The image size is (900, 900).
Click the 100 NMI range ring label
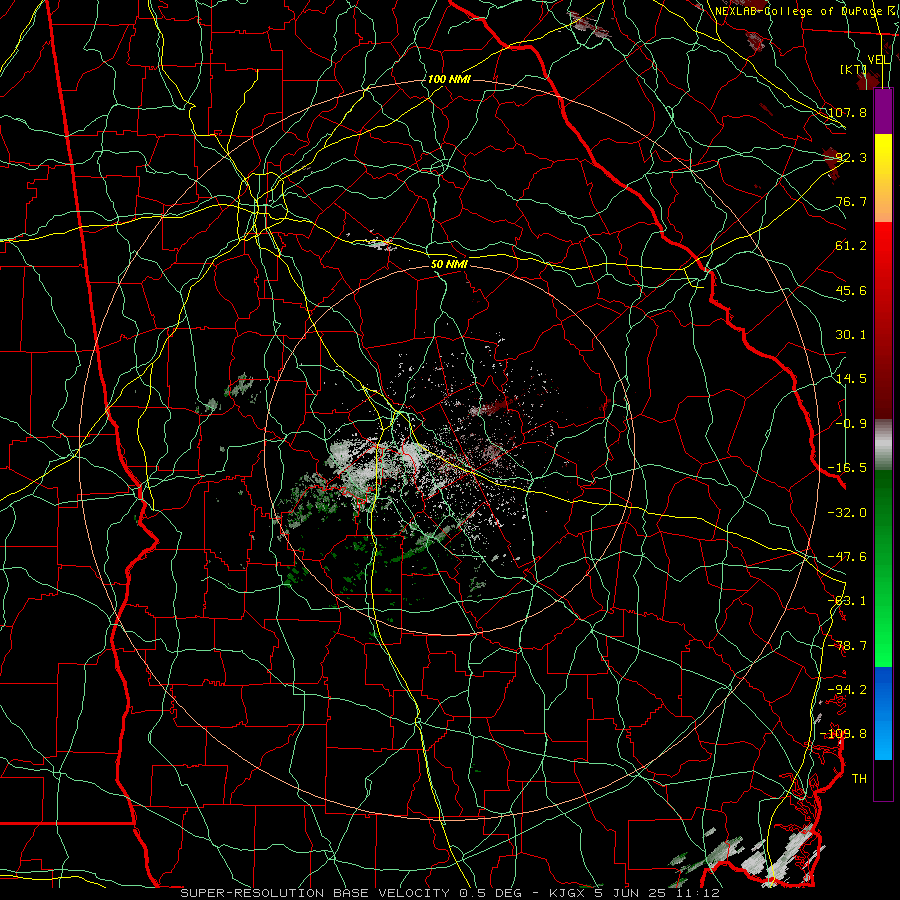click(x=449, y=79)
